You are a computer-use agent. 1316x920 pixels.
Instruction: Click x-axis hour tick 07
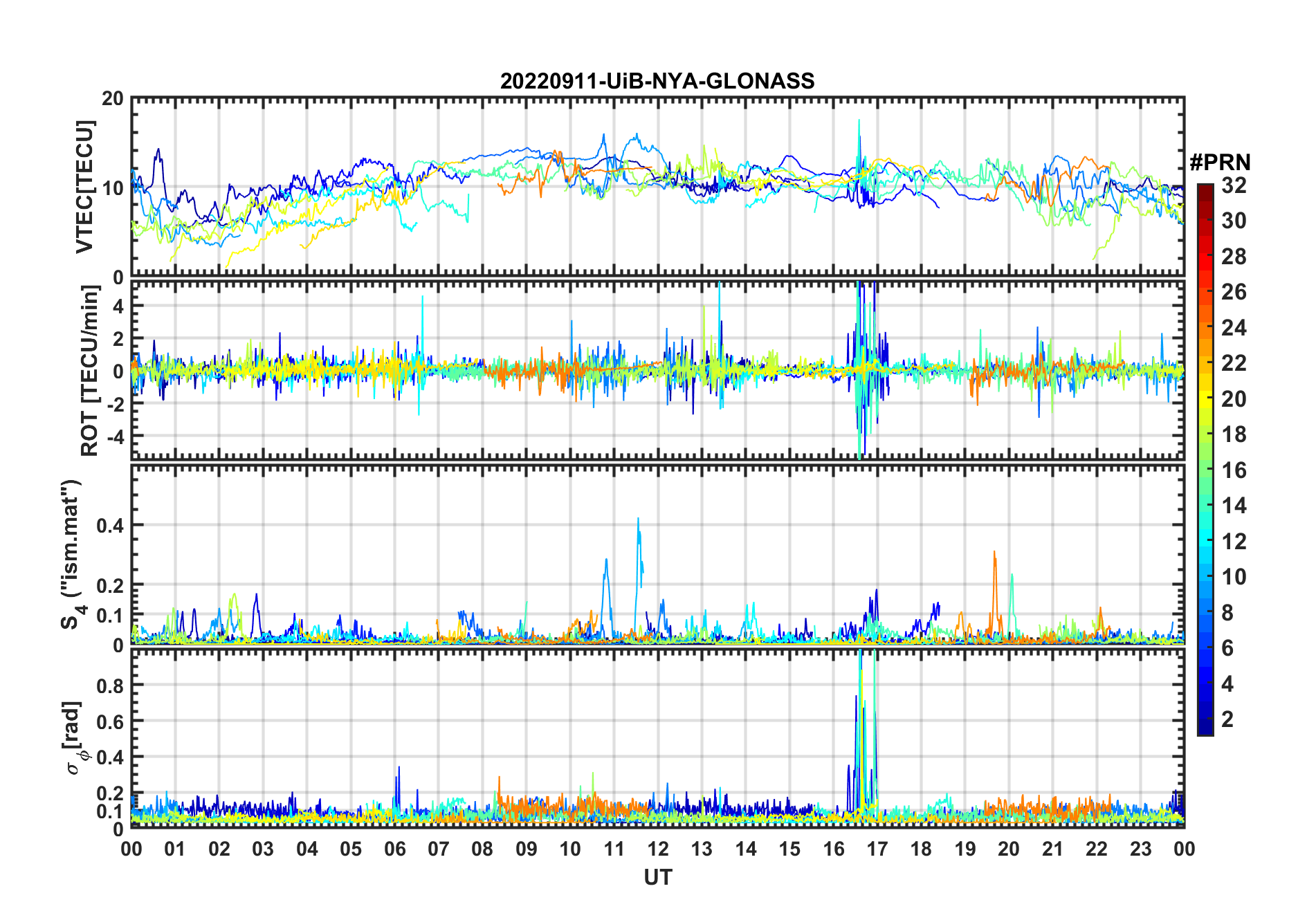439,849
